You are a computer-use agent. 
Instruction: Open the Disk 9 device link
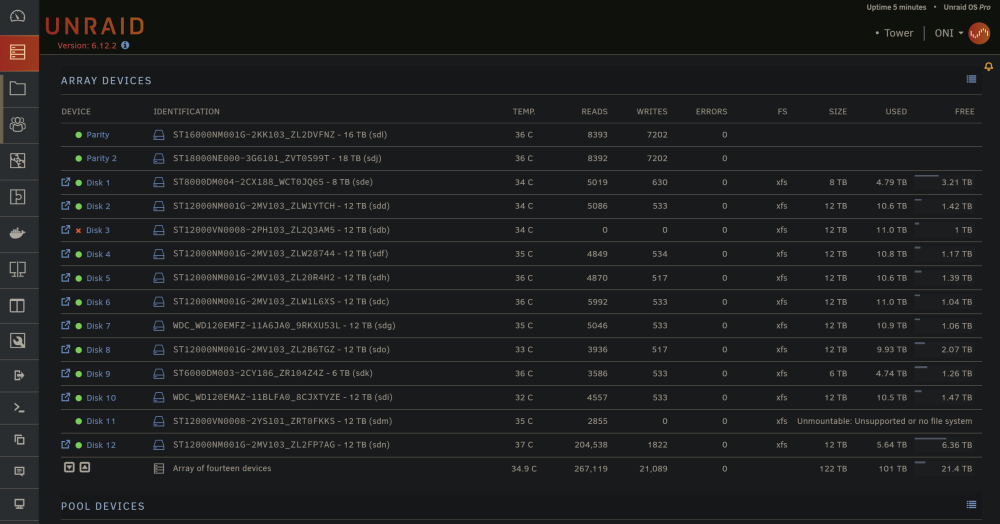point(98,374)
